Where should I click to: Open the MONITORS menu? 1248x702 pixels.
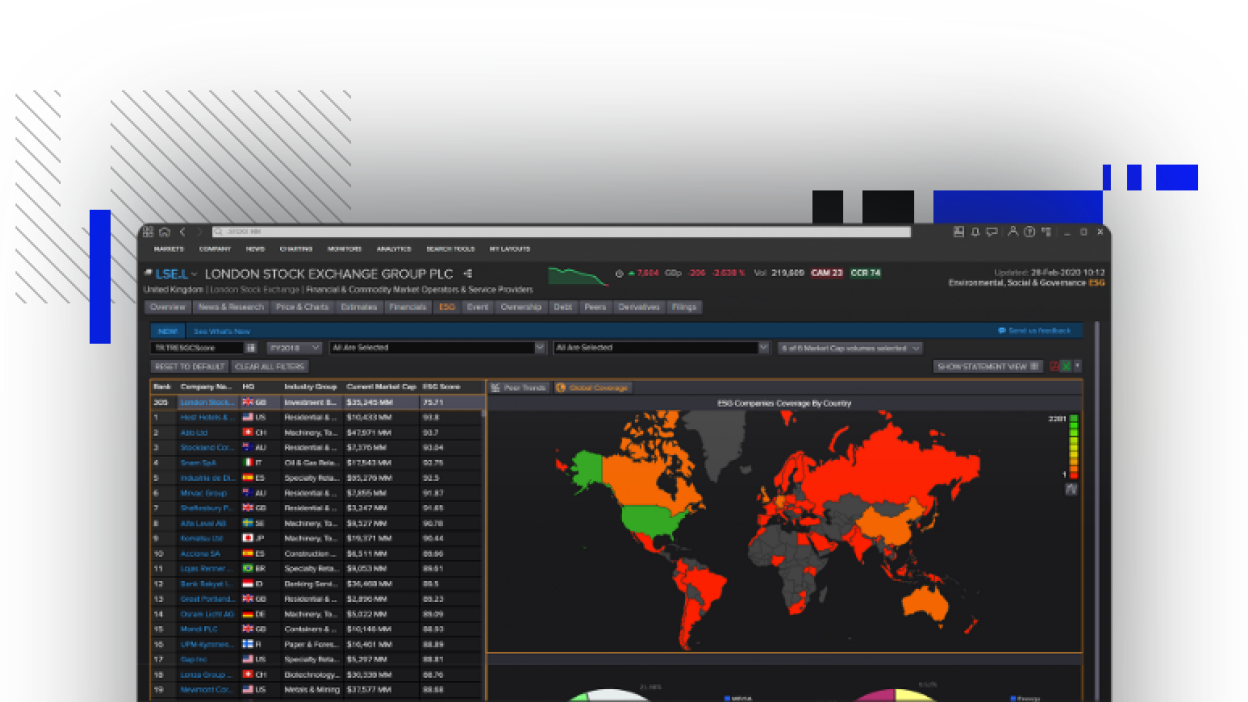point(345,249)
